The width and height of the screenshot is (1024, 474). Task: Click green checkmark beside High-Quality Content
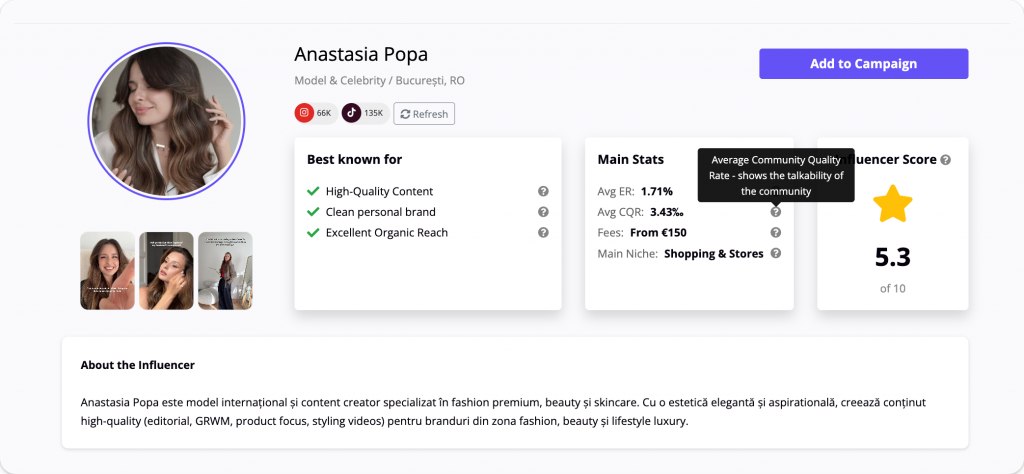[x=313, y=191]
